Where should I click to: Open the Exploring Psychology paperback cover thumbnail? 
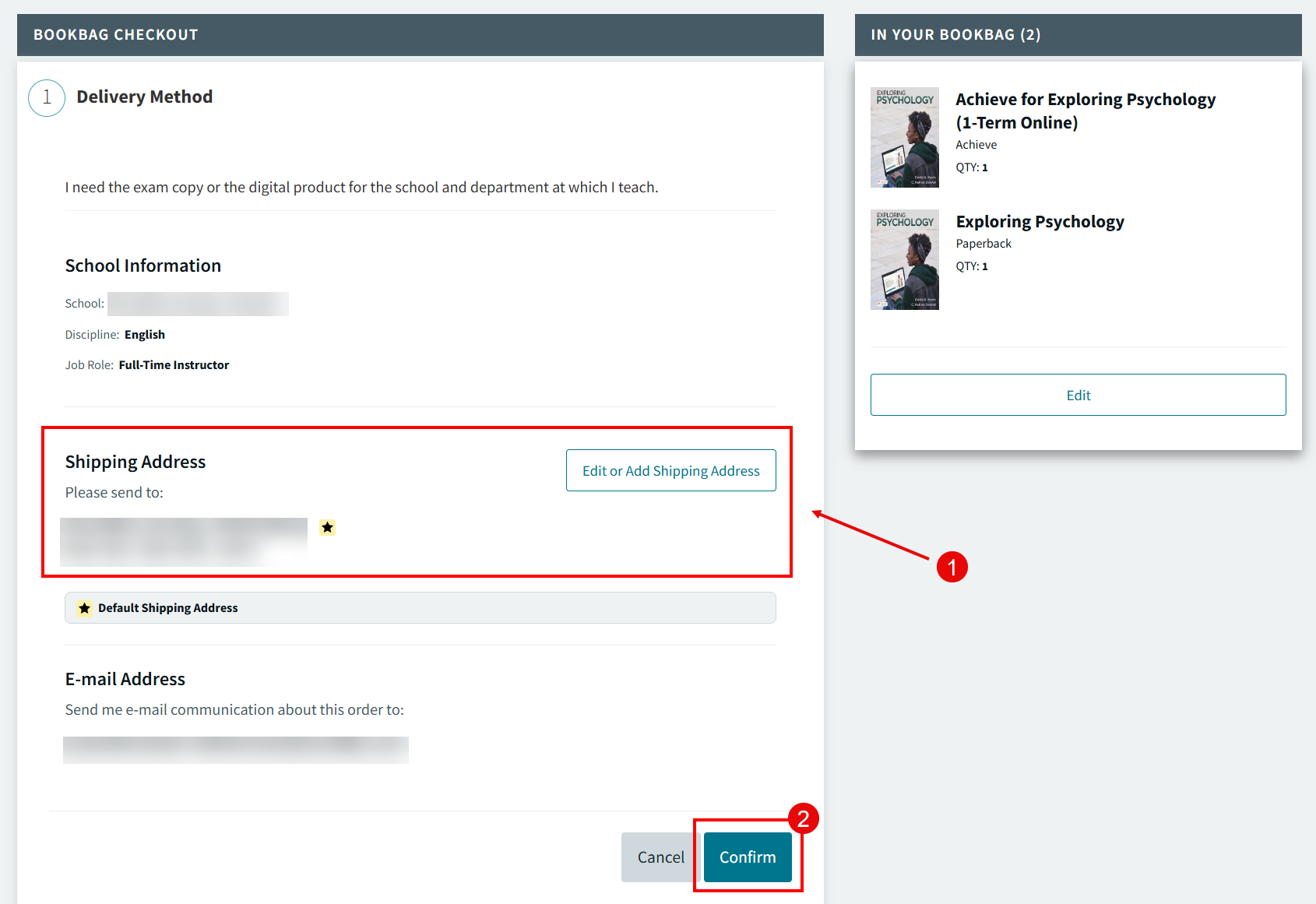click(904, 259)
